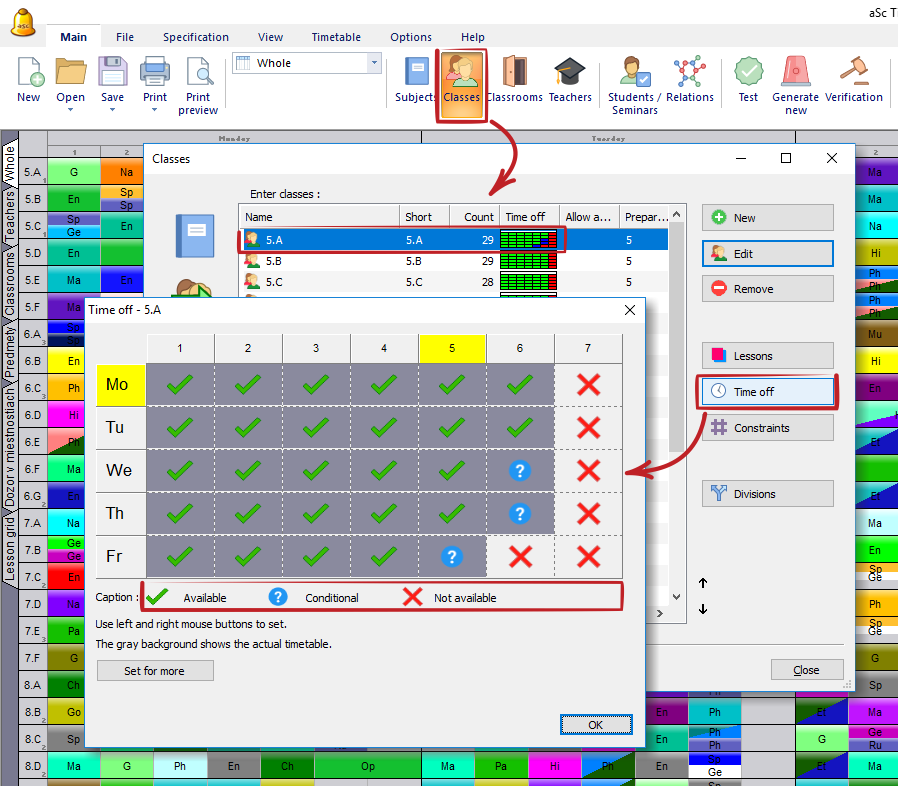Toggle Friday period 6 not-available cell

[x=520, y=557]
